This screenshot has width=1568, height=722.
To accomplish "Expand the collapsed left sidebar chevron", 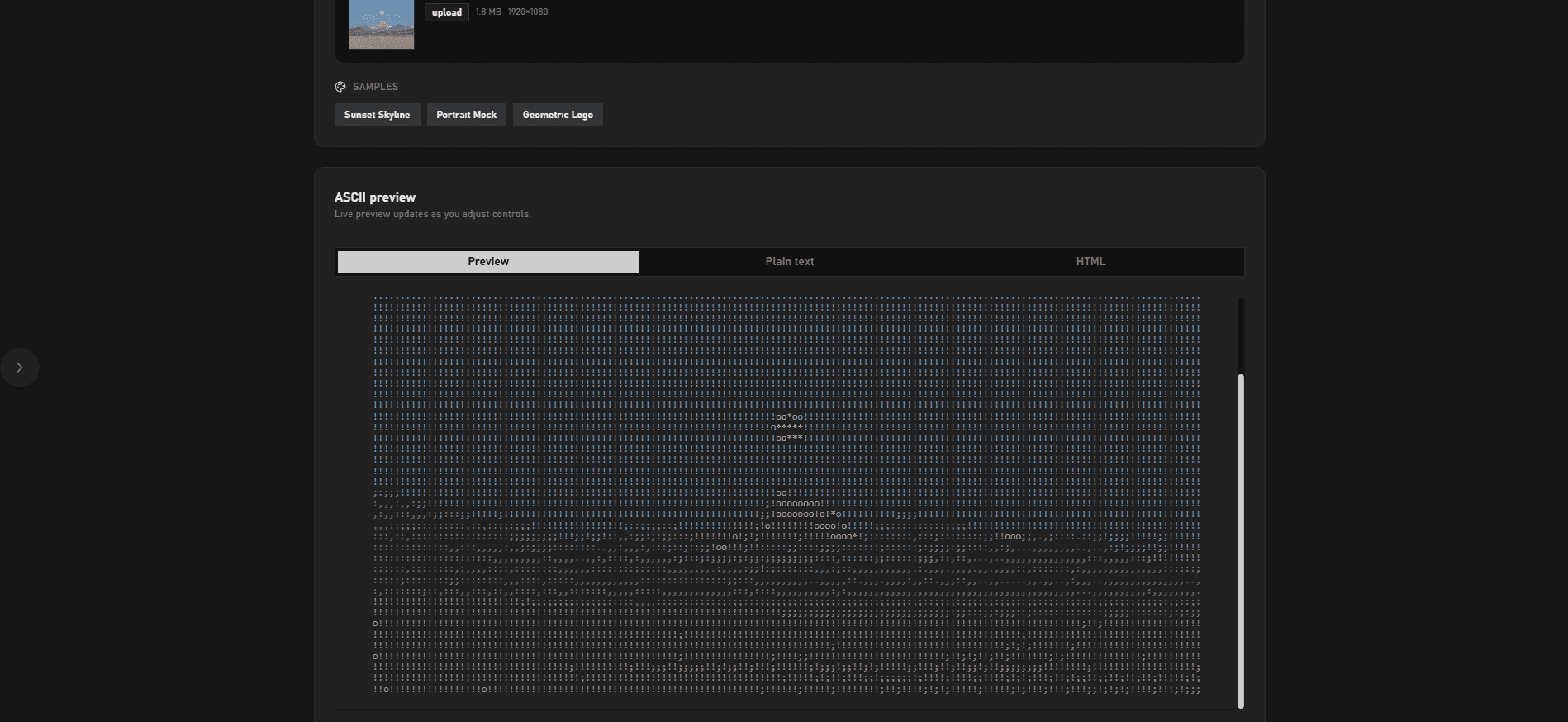I will pyautogui.click(x=20, y=368).
